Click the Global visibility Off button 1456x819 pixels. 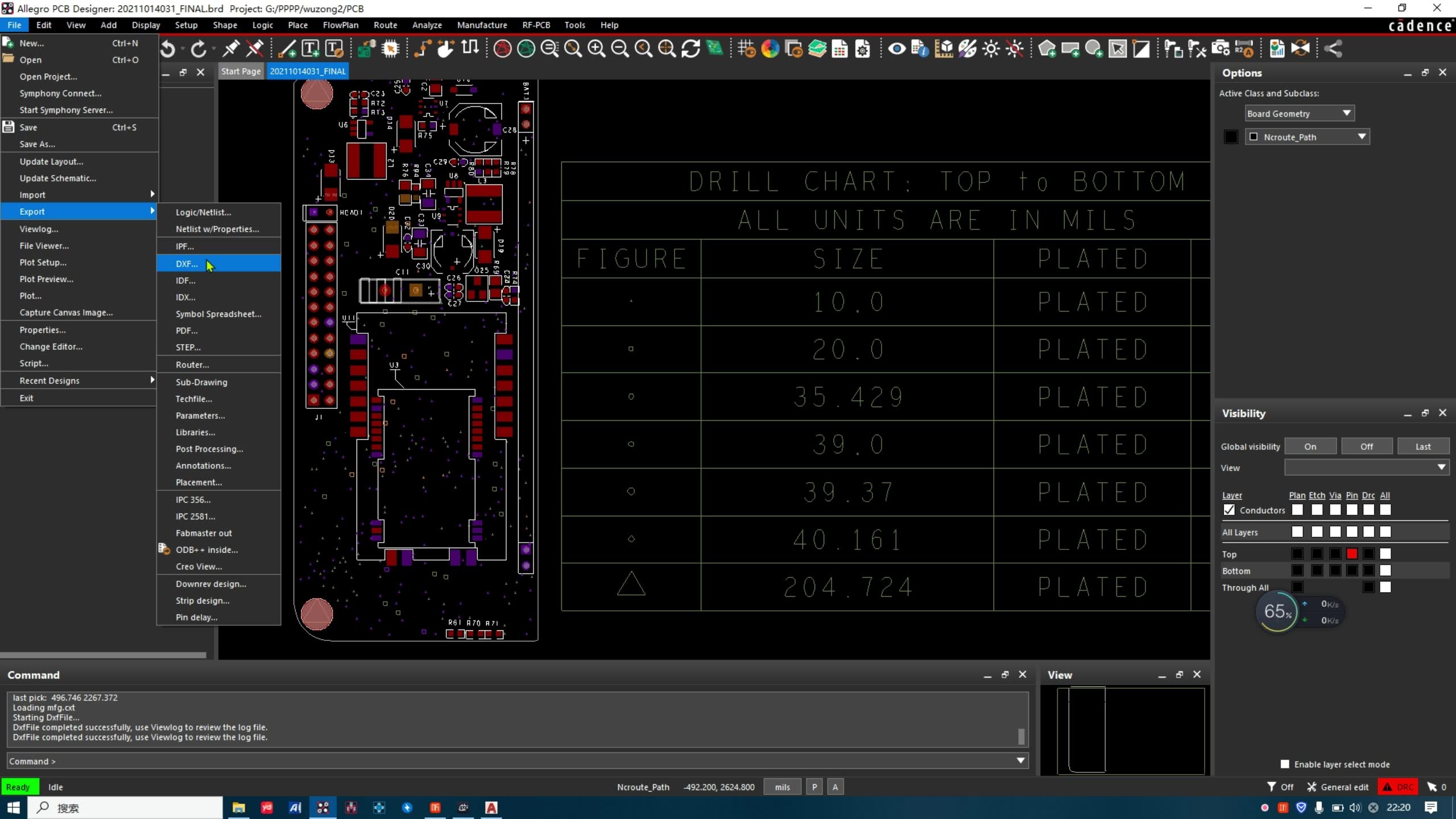[x=1366, y=446]
